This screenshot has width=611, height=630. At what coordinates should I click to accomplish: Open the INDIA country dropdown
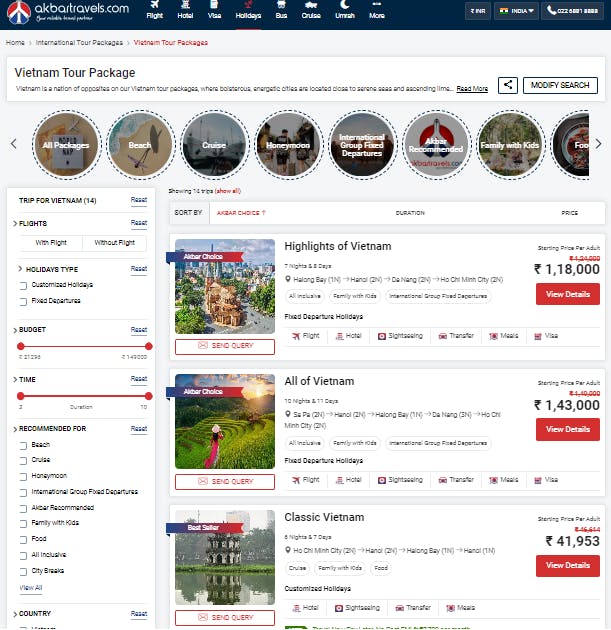[x=516, y=11]
